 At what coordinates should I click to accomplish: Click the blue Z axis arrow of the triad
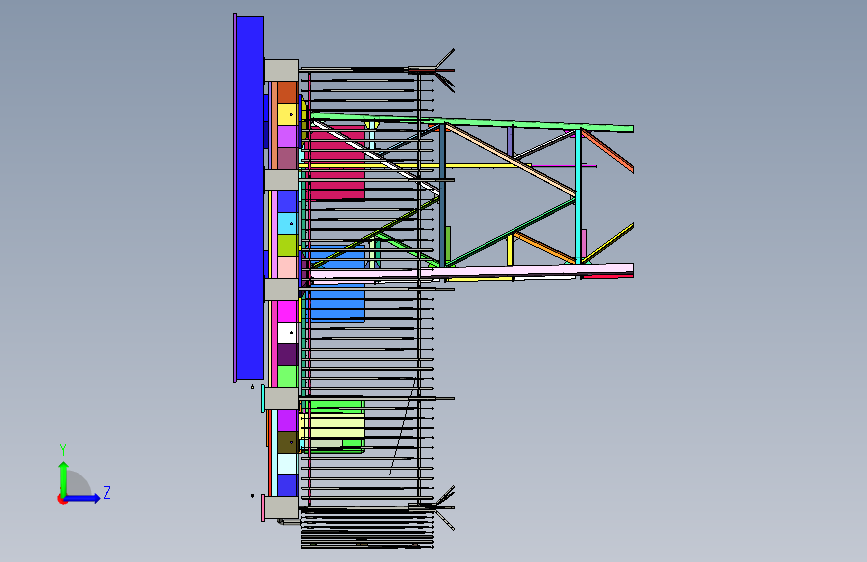tap(83, 498)
